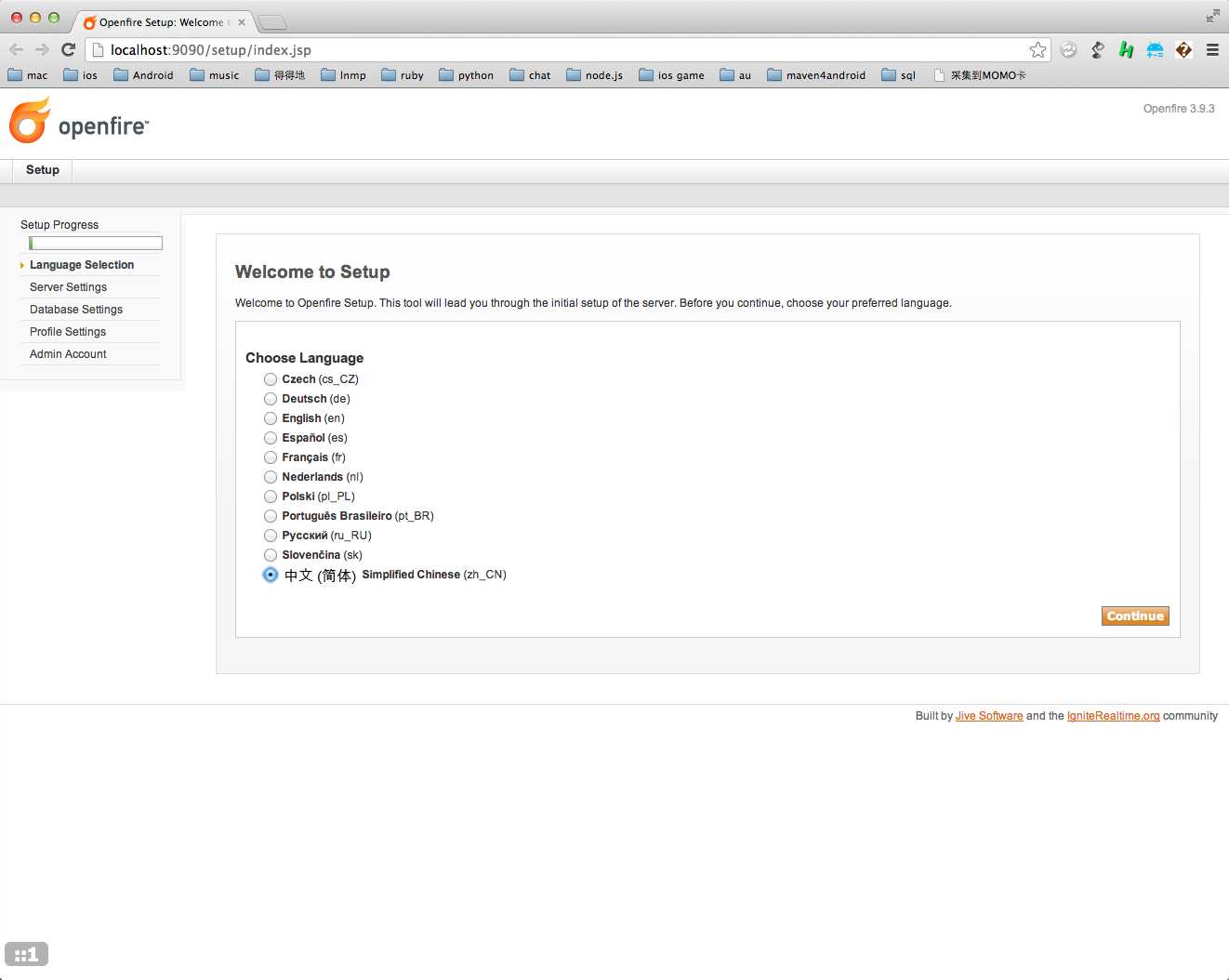Image resolution: width=1229 pixels, height=980 pixels.
Task: Select Polski language radio button
Action: 271,497
